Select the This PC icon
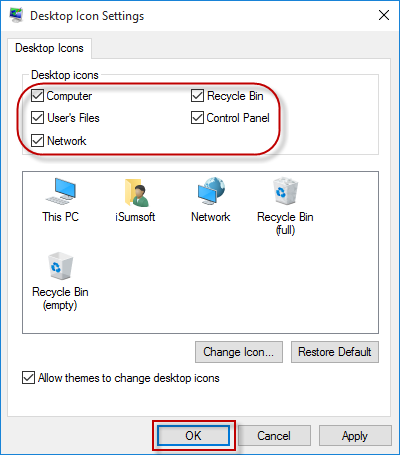The image size is (400, 455). click(60, 191)
